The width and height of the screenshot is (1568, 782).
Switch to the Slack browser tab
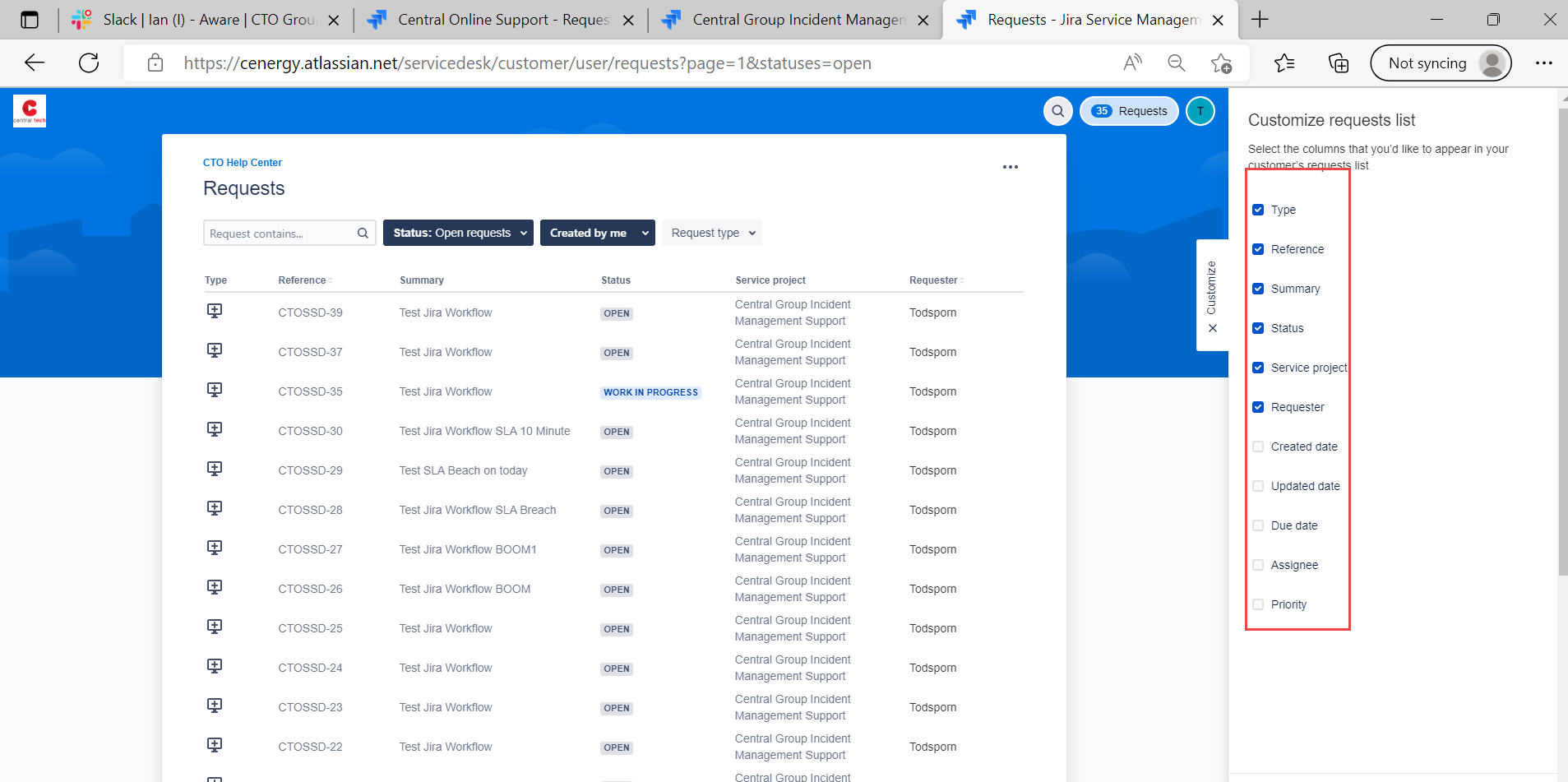[x=197, y=19]
